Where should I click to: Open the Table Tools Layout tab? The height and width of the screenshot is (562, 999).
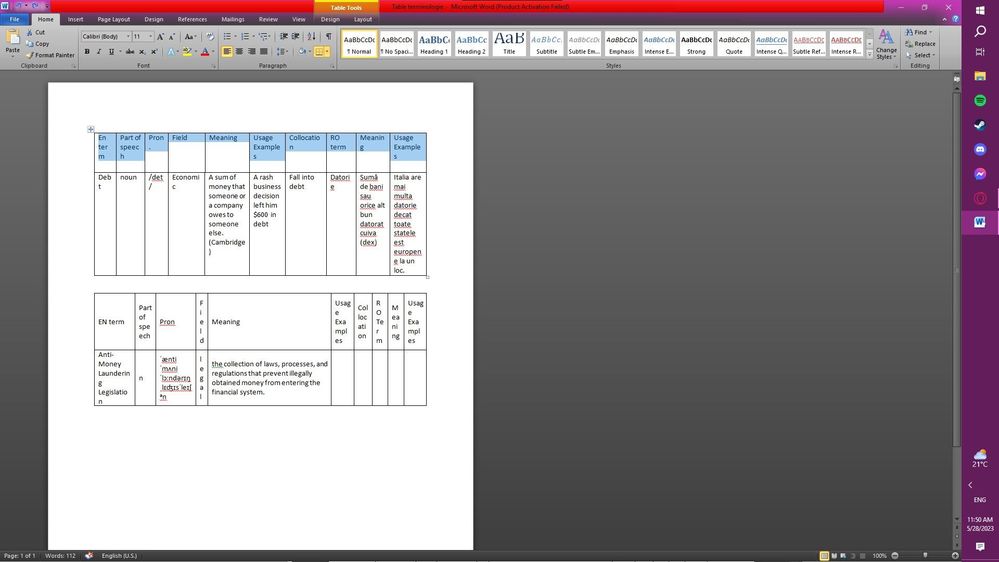(363, 19)
